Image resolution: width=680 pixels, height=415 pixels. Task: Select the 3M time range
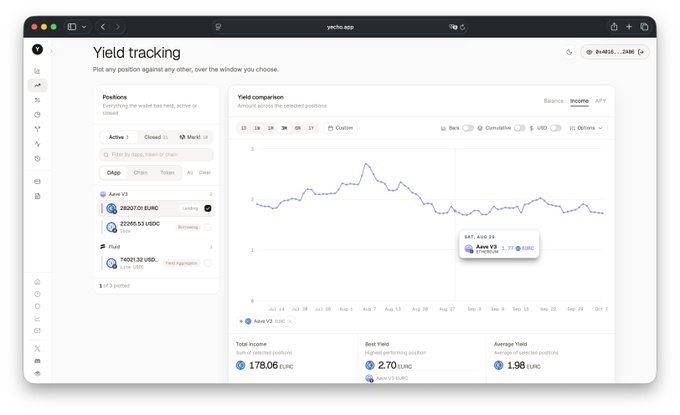(x=284, y=128)
